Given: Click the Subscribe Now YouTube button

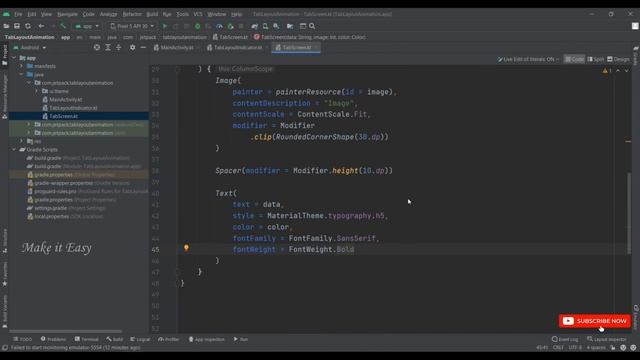Looking at the screenshot, I should coord(595,321).
